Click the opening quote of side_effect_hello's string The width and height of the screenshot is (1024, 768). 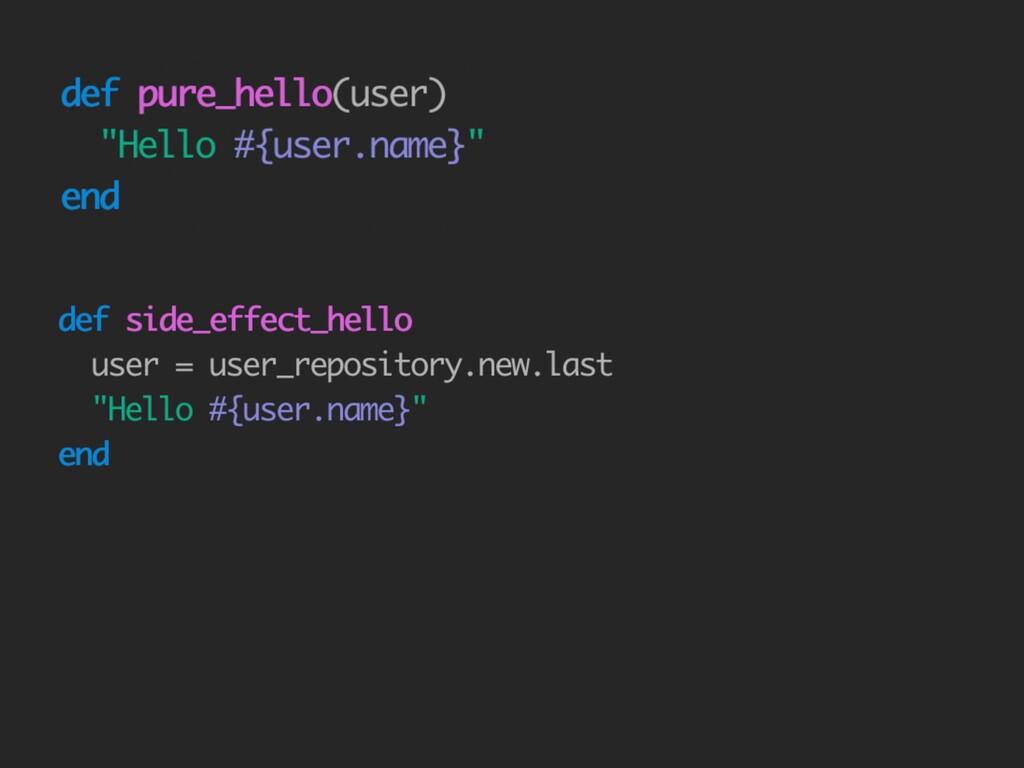(98, 405)
